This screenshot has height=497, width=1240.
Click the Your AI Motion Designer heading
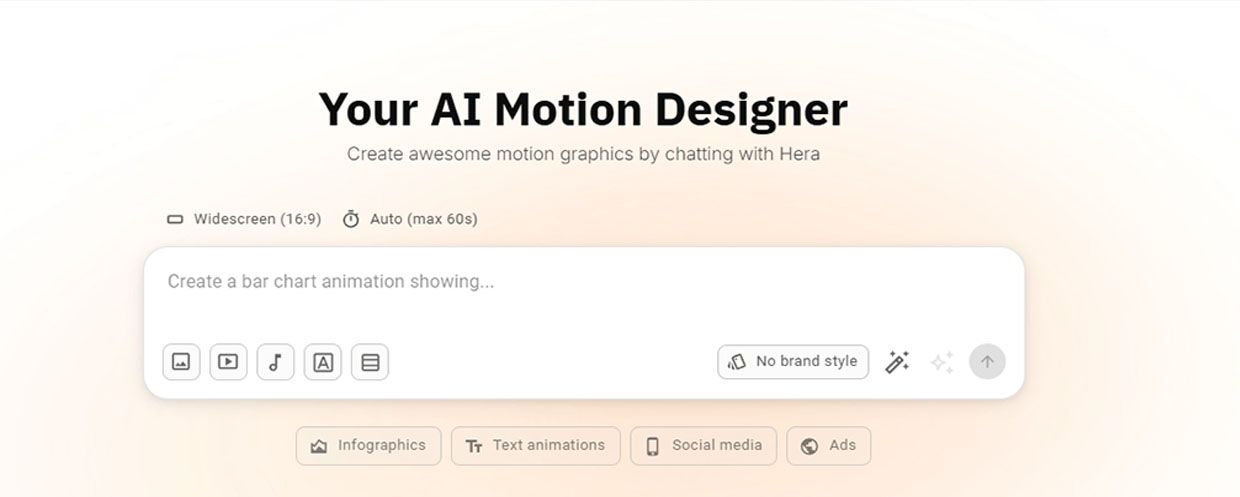pyautogui.click(x=583, y=109)
